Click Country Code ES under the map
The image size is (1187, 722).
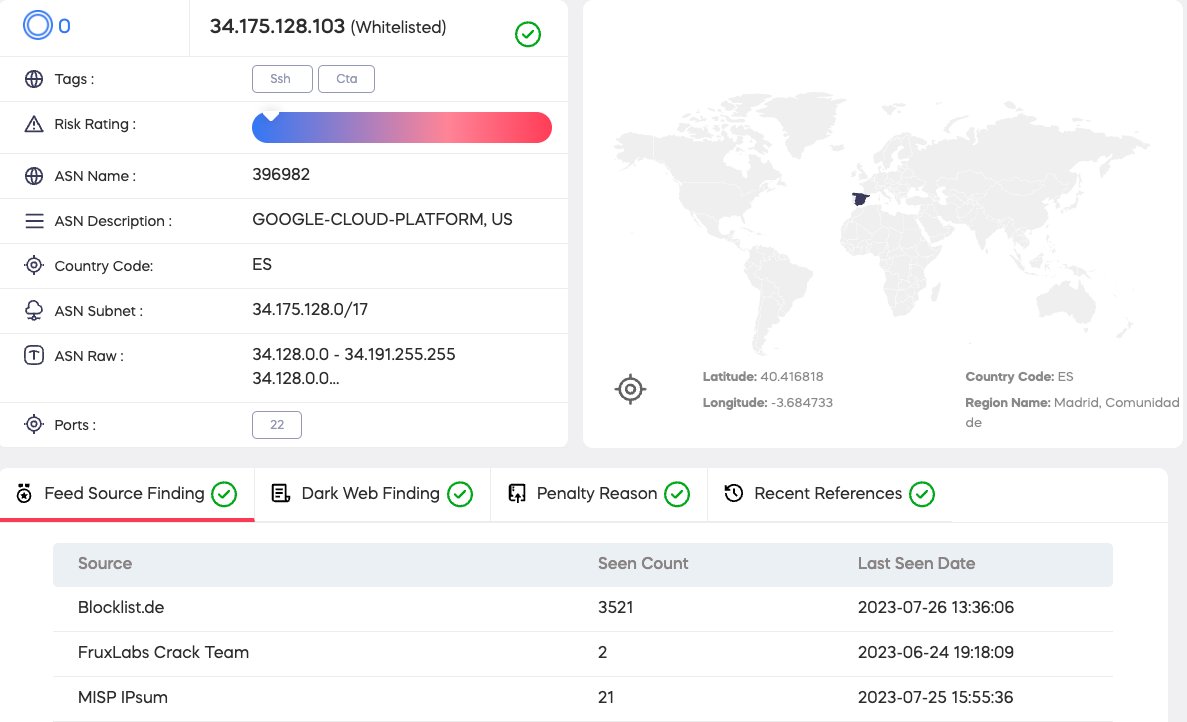[1019, 376]
